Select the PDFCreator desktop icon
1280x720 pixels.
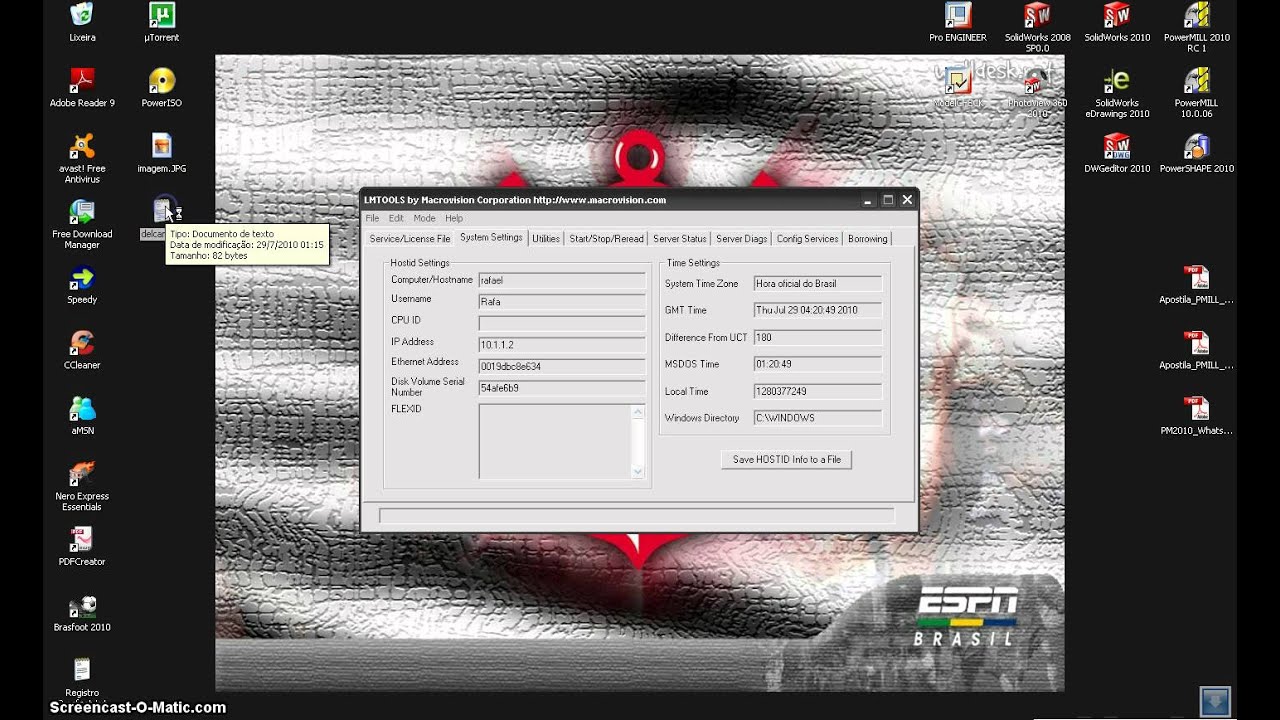pos(82,539)
